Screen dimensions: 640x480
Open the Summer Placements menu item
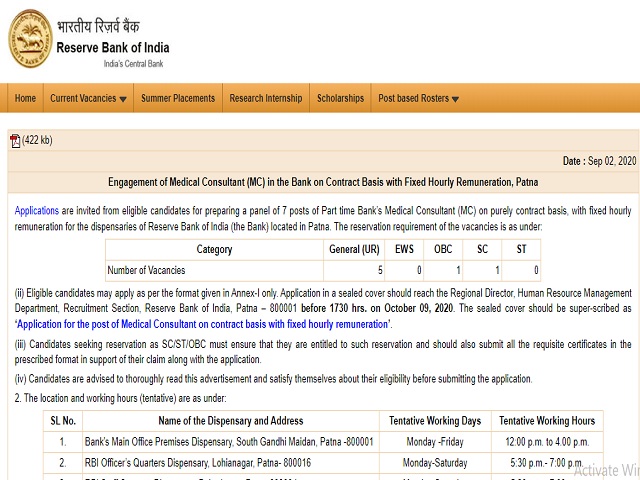pyautogui.click(x=178, y=98)
